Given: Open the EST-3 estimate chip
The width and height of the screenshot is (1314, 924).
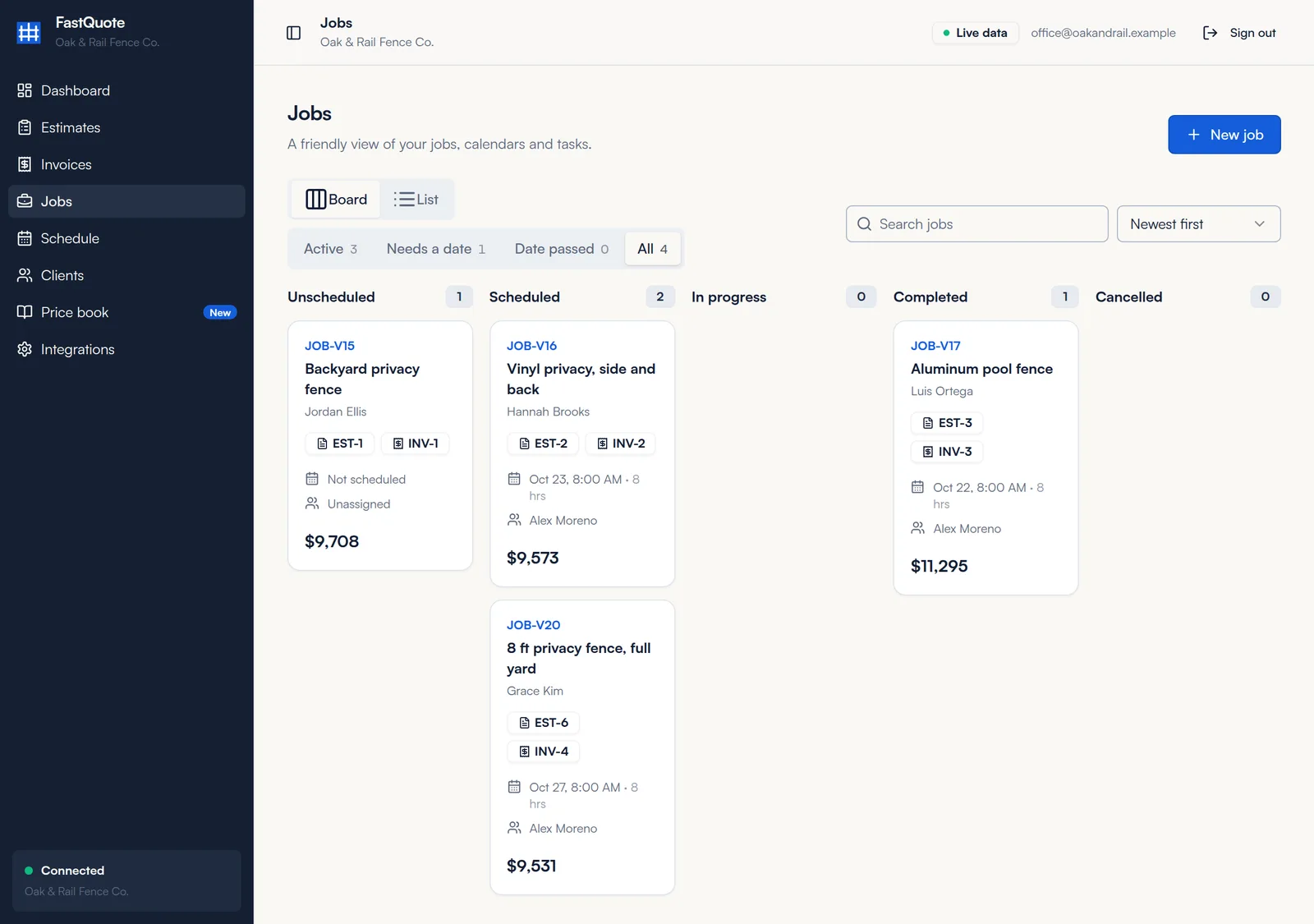Looking at the screenshot, I should 947,423.
